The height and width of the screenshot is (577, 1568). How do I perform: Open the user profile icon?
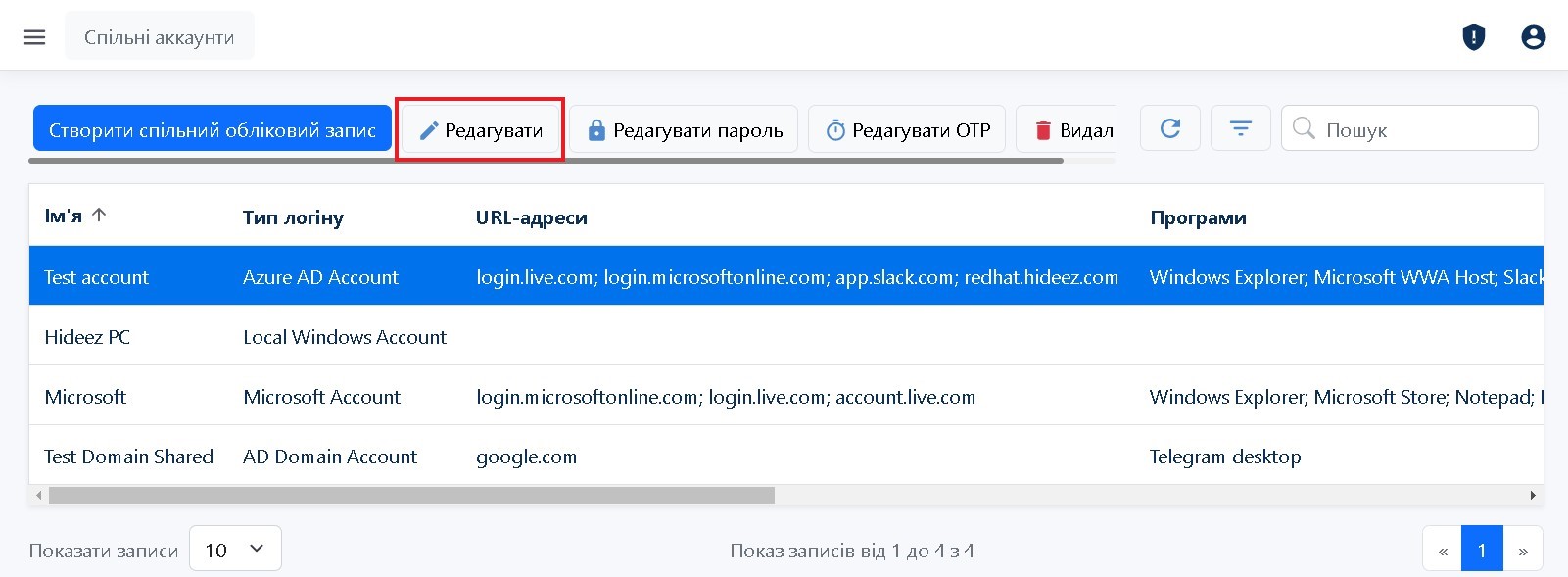click(1533, 37)
